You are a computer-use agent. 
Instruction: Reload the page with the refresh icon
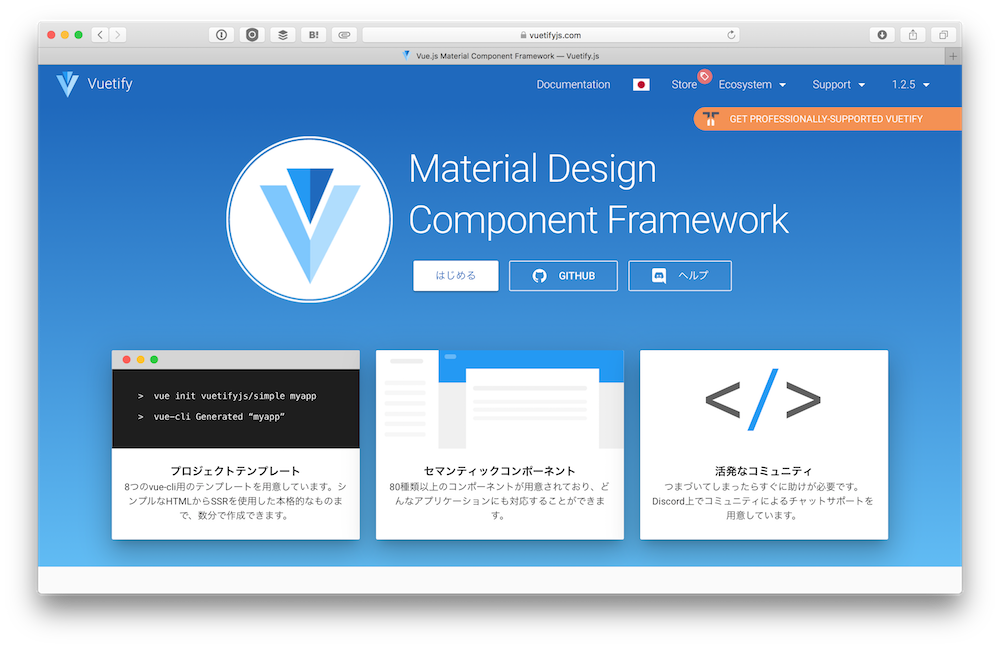(x=731, y=35)
